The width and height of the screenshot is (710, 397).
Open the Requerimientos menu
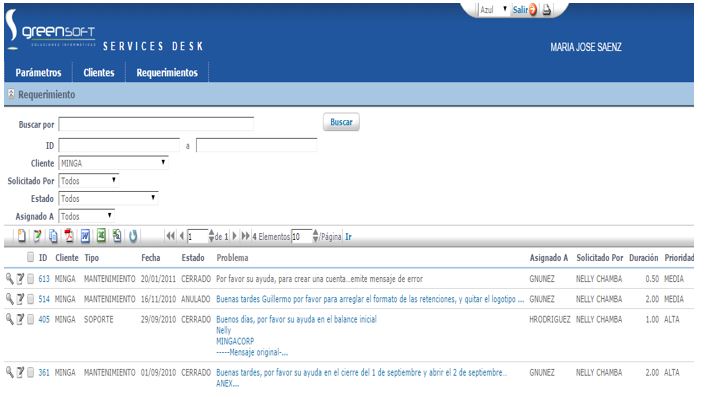pos(167,72)
